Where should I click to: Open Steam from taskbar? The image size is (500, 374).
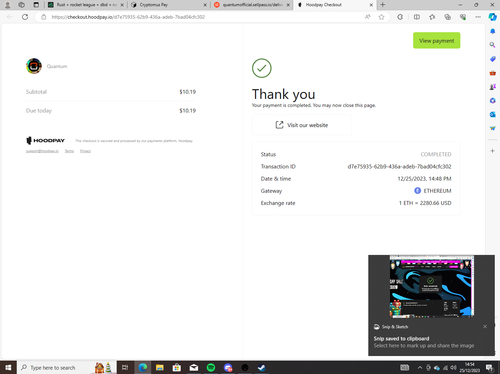(262, 368)
